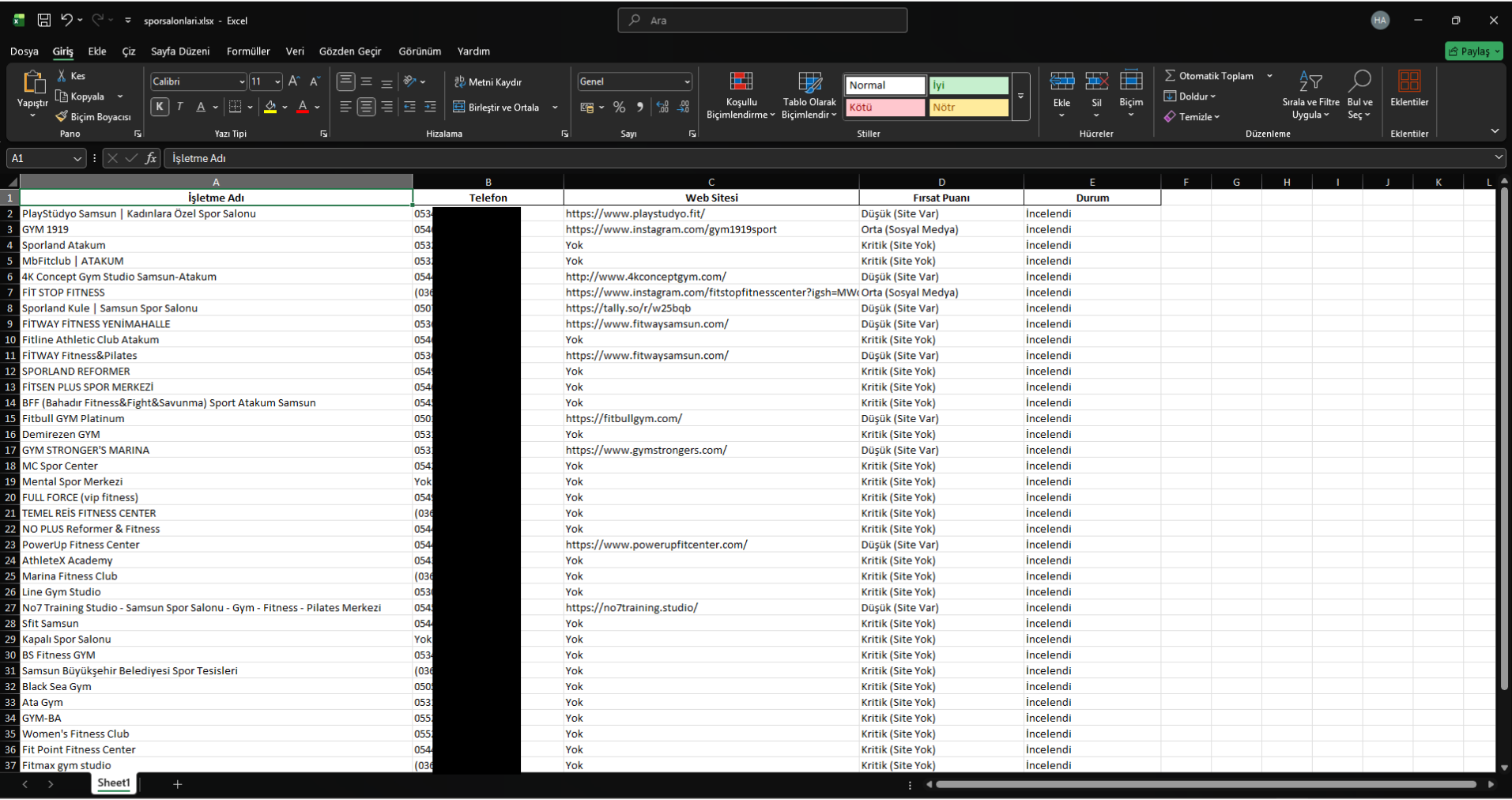This screenshot has height=800, width=1512.
Task: Open Tablo Olarak Biçimlendir table formatting
Action: tap(809, 96)
